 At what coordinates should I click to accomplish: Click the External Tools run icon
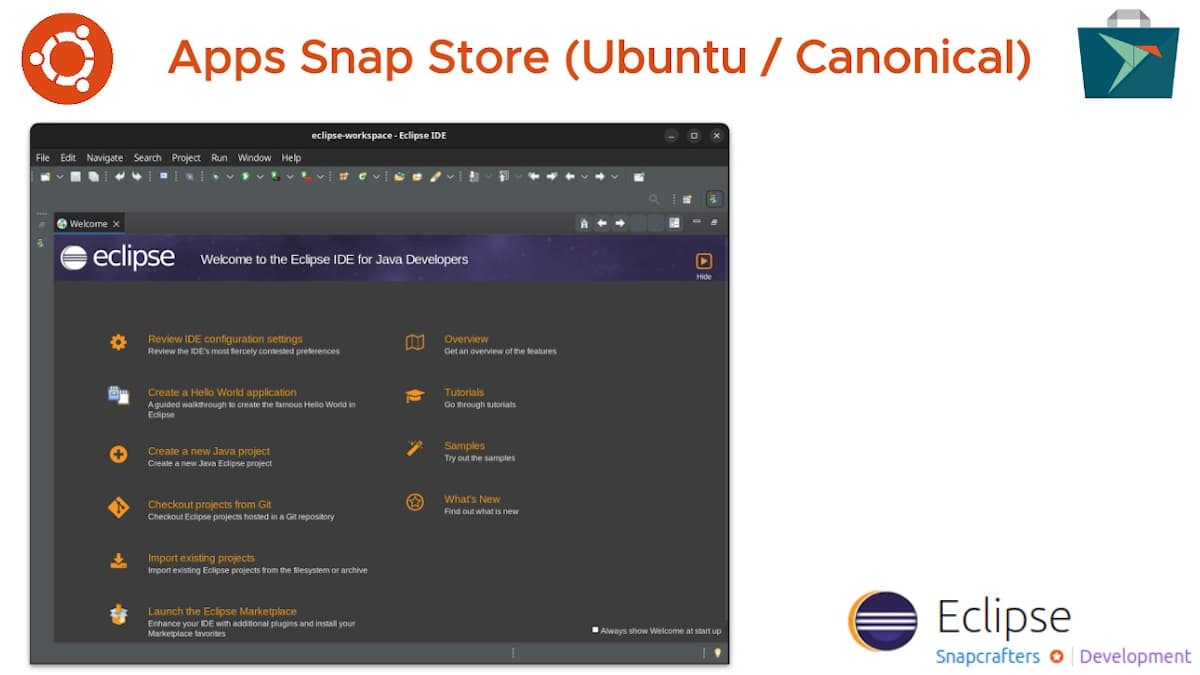(306, 177)
